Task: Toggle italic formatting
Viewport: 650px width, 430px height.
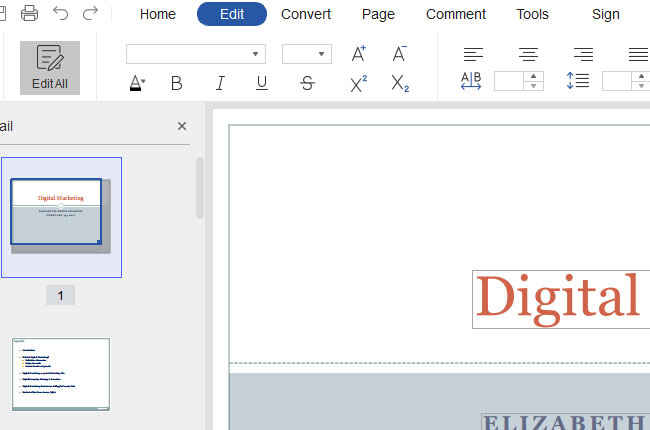Action: pyautogui.click(x=220, y=84)
